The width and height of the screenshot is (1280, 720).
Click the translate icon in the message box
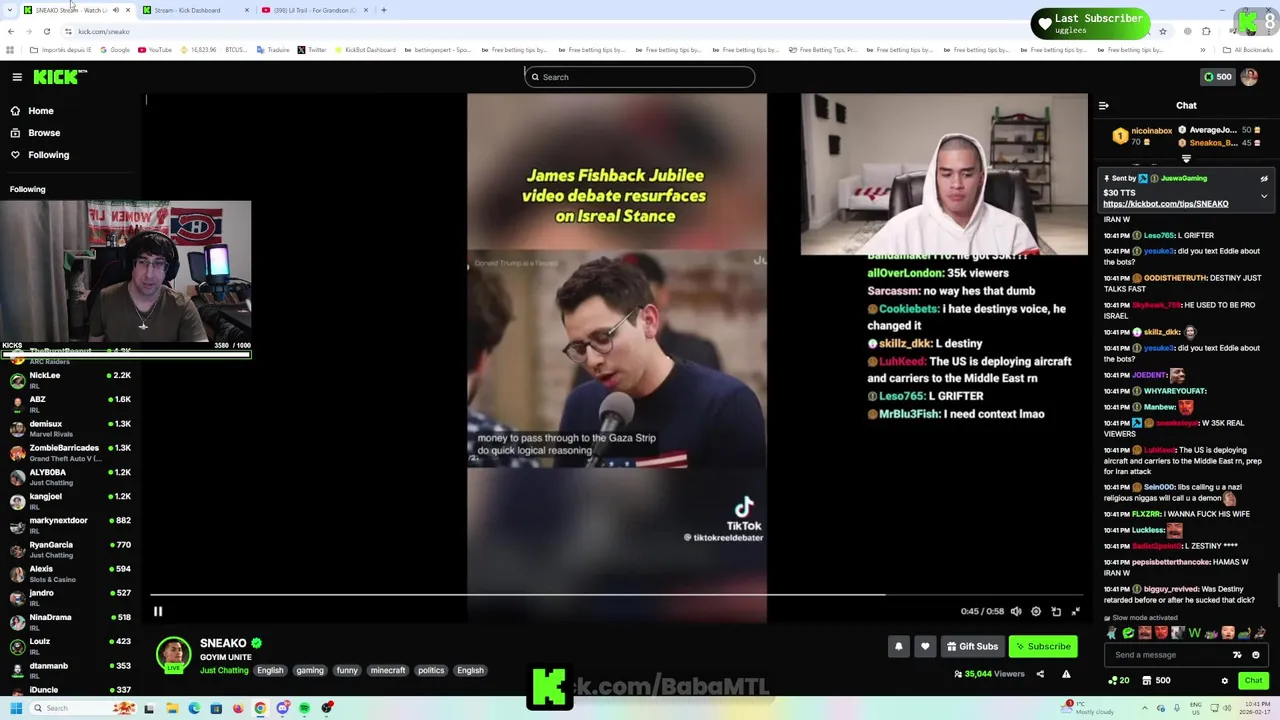1237,655
